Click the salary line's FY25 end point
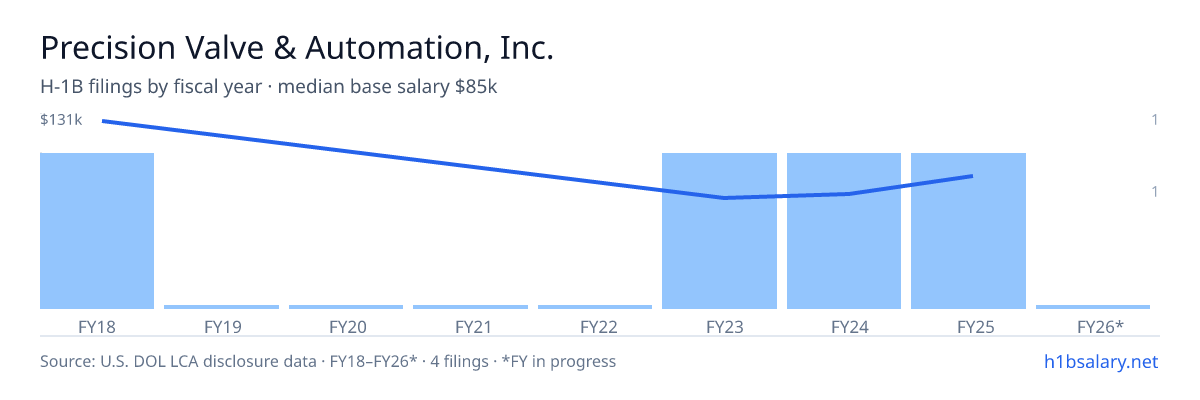Image resolution: width=1200 pixels, height=400 pixels. point(972,176)
